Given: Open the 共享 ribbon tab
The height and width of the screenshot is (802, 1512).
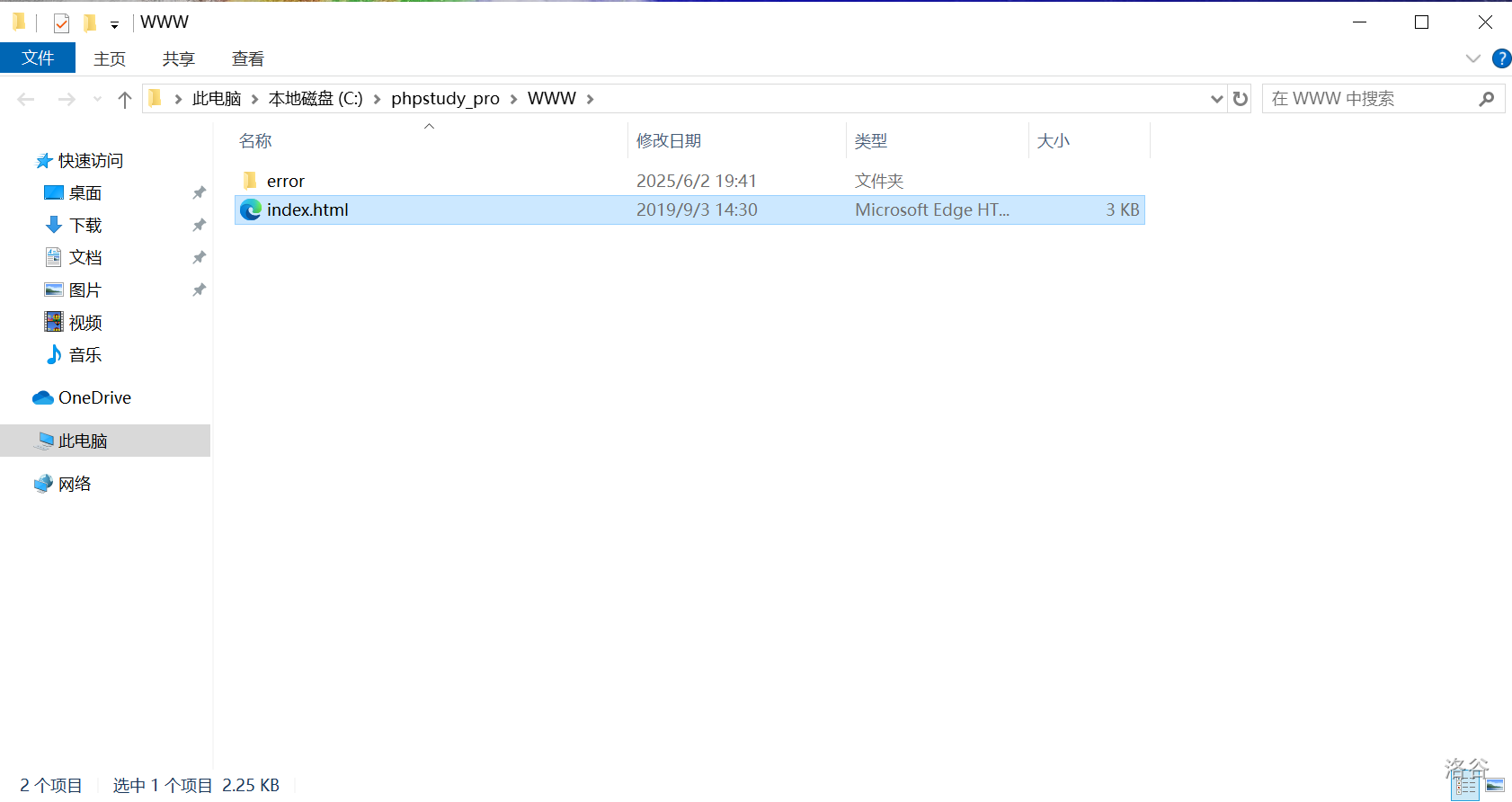Looking at the screenshot, I should 178,58.
